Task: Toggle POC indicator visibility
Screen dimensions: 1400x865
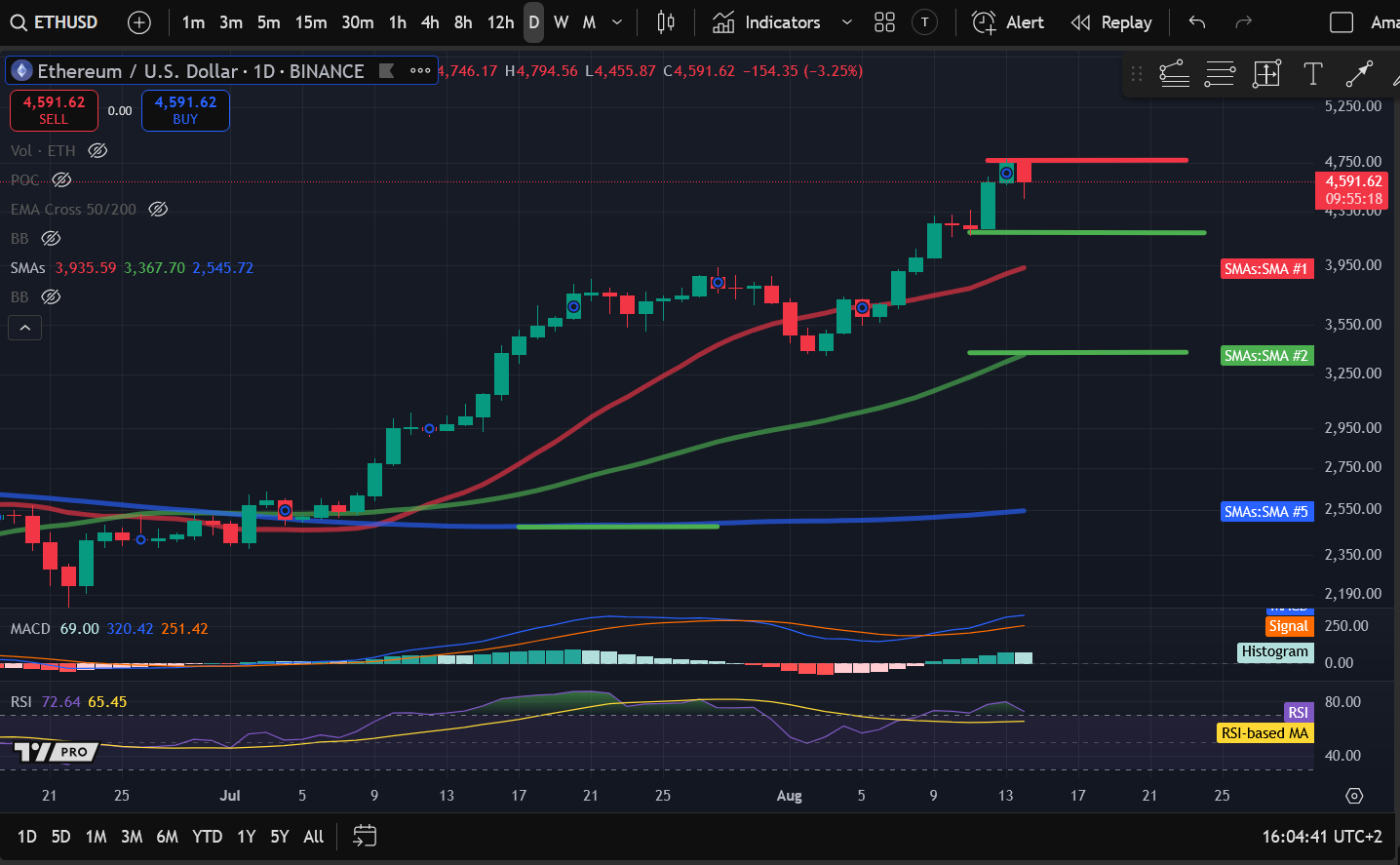Action: pos(61,179)
